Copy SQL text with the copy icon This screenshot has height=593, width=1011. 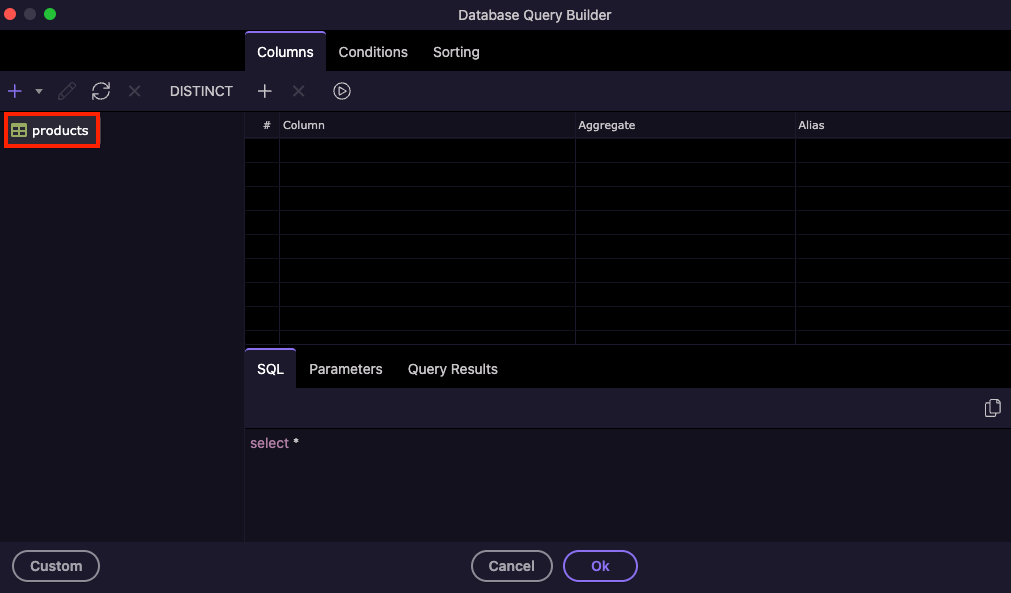pos(992,408)
